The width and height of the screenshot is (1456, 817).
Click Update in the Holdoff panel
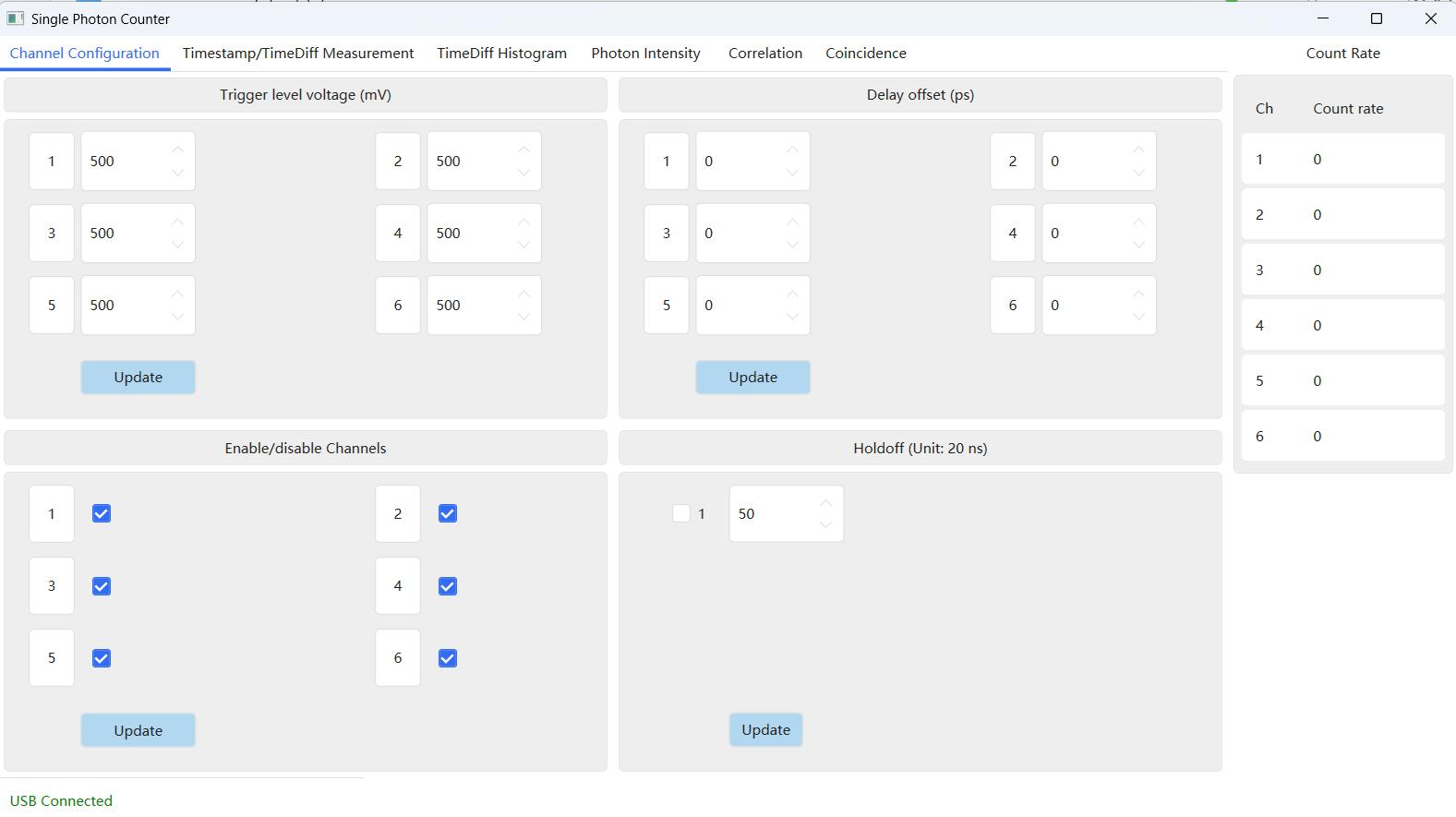[765, 729]
